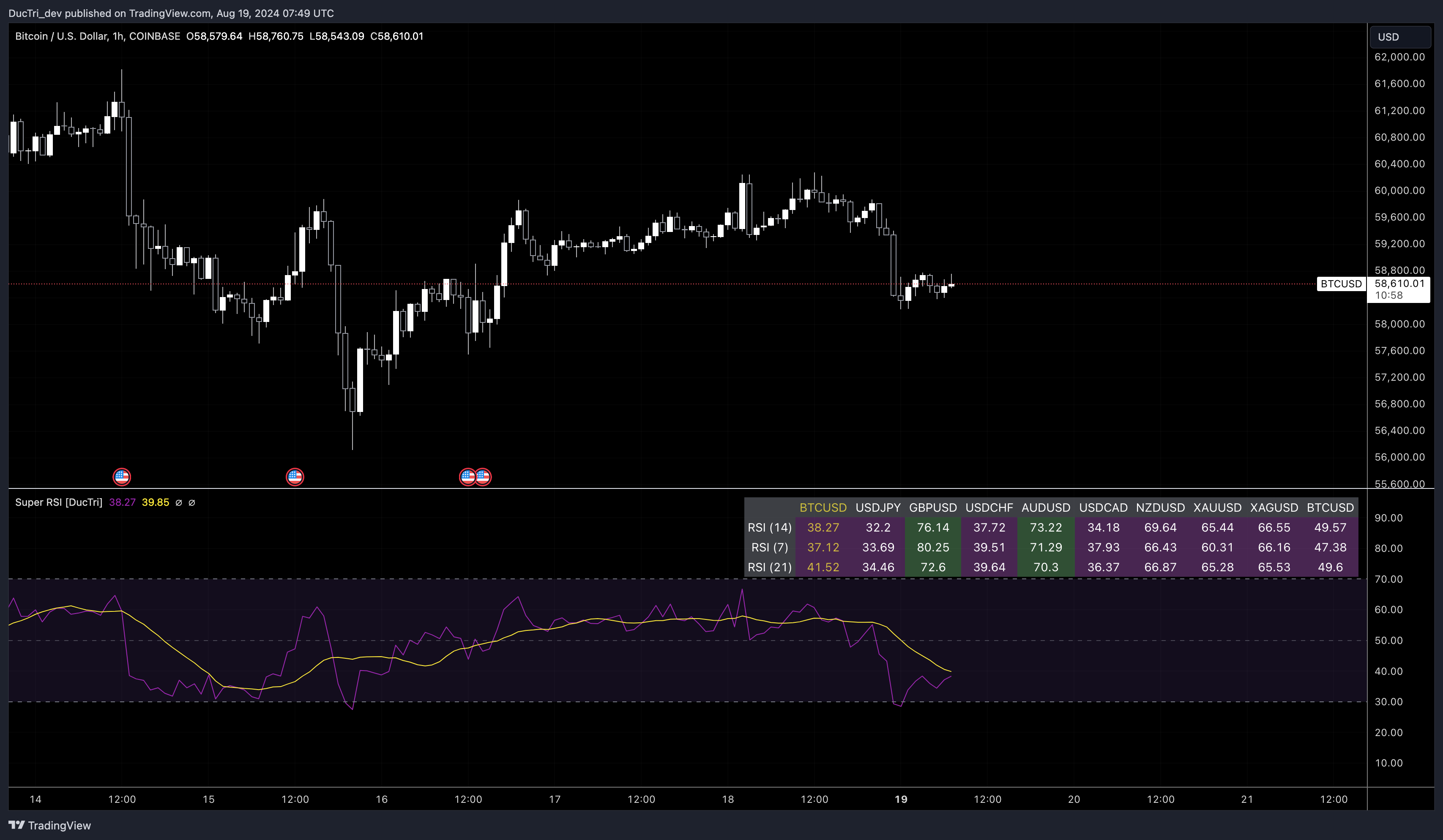Click the RSI (7) row label
Screen dimensions: 1443x840
[x=770, y=548]
